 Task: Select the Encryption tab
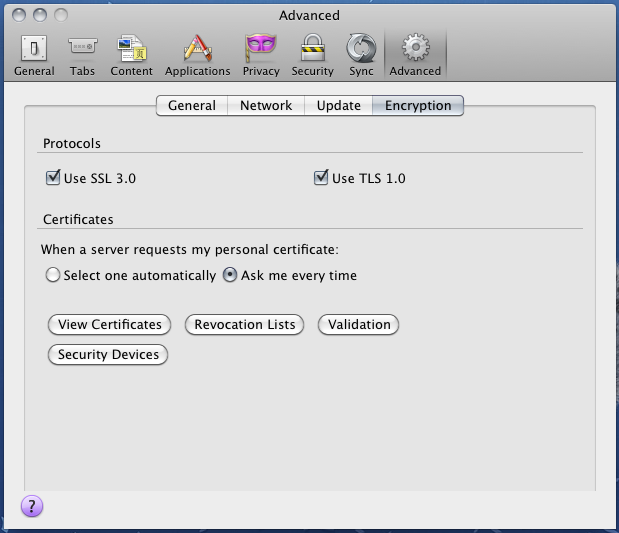coord(418,105)
